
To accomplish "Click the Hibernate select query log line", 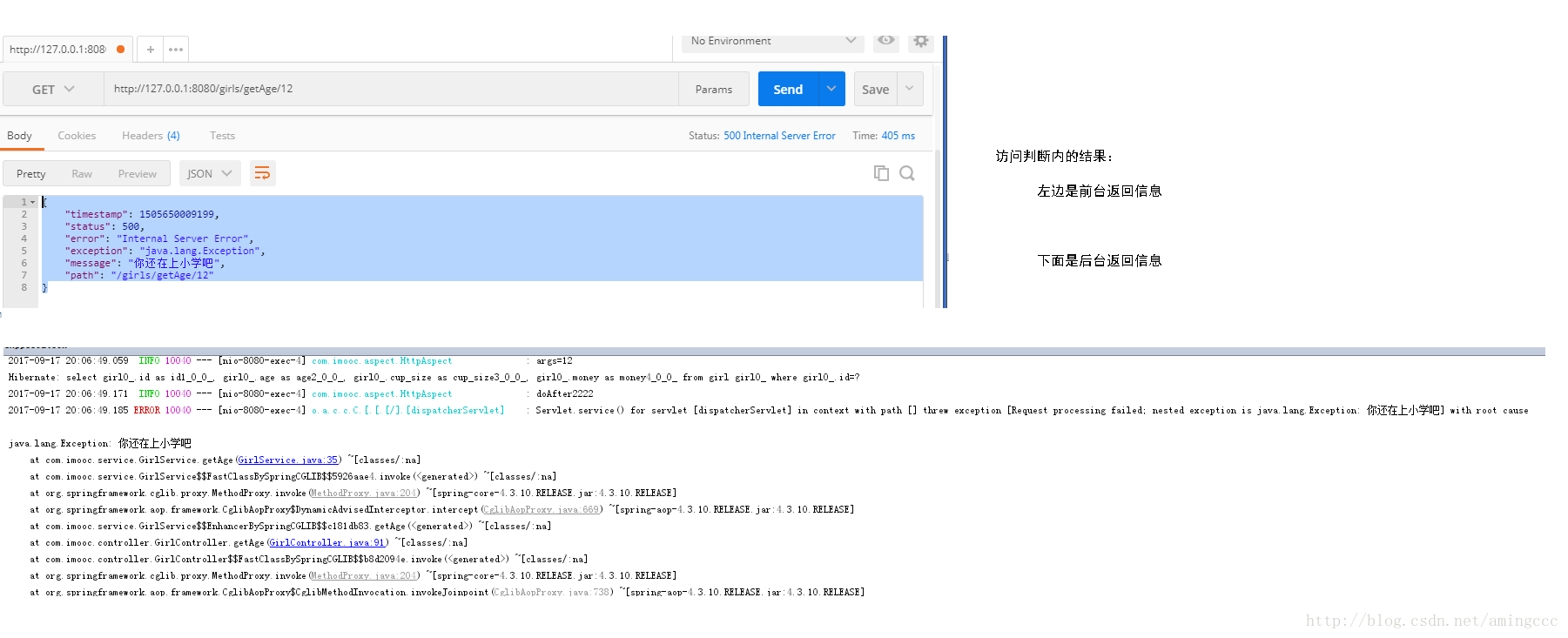I will pos(434,377).
